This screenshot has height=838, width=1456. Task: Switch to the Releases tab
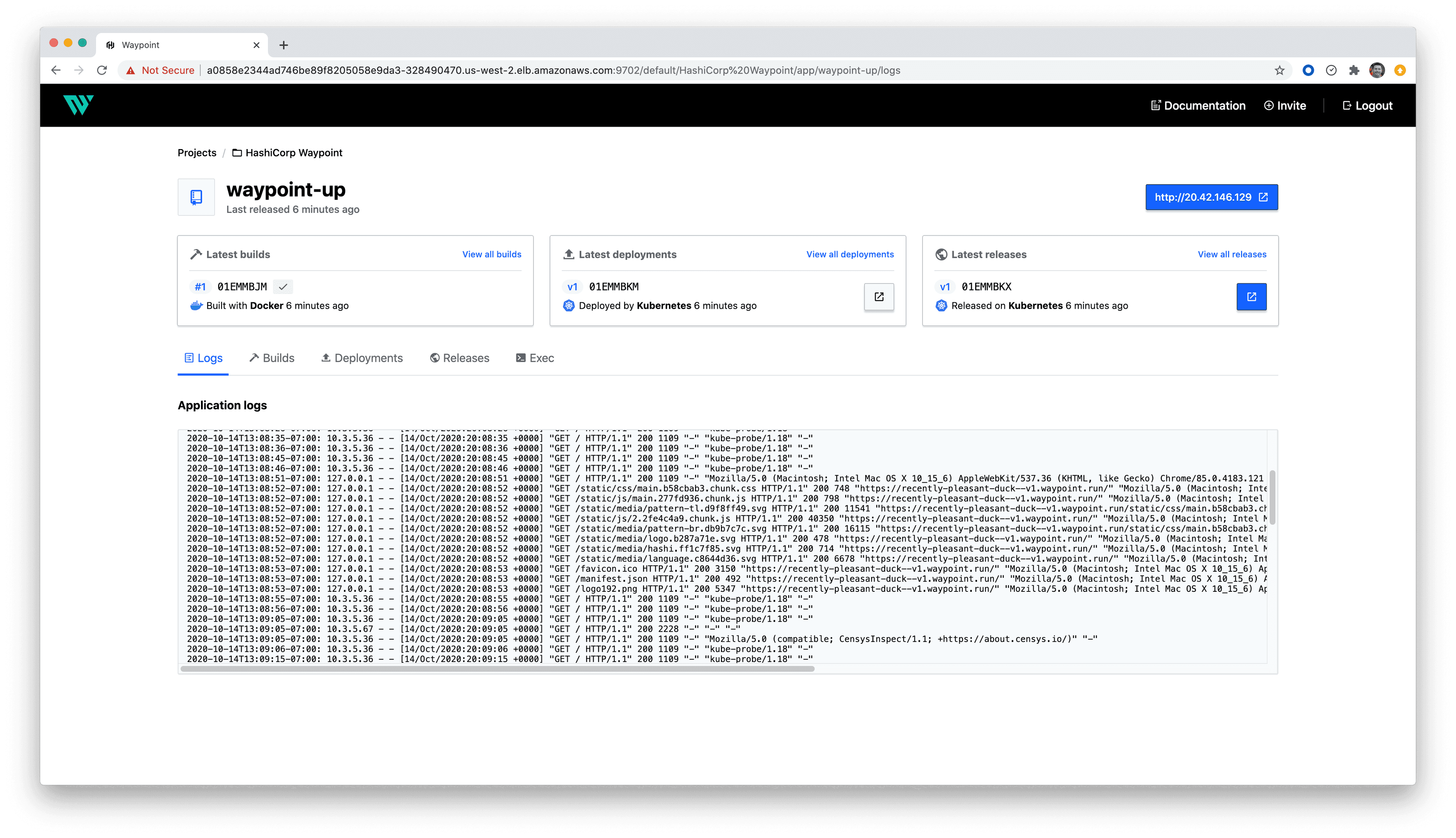[x=460, y=358]
